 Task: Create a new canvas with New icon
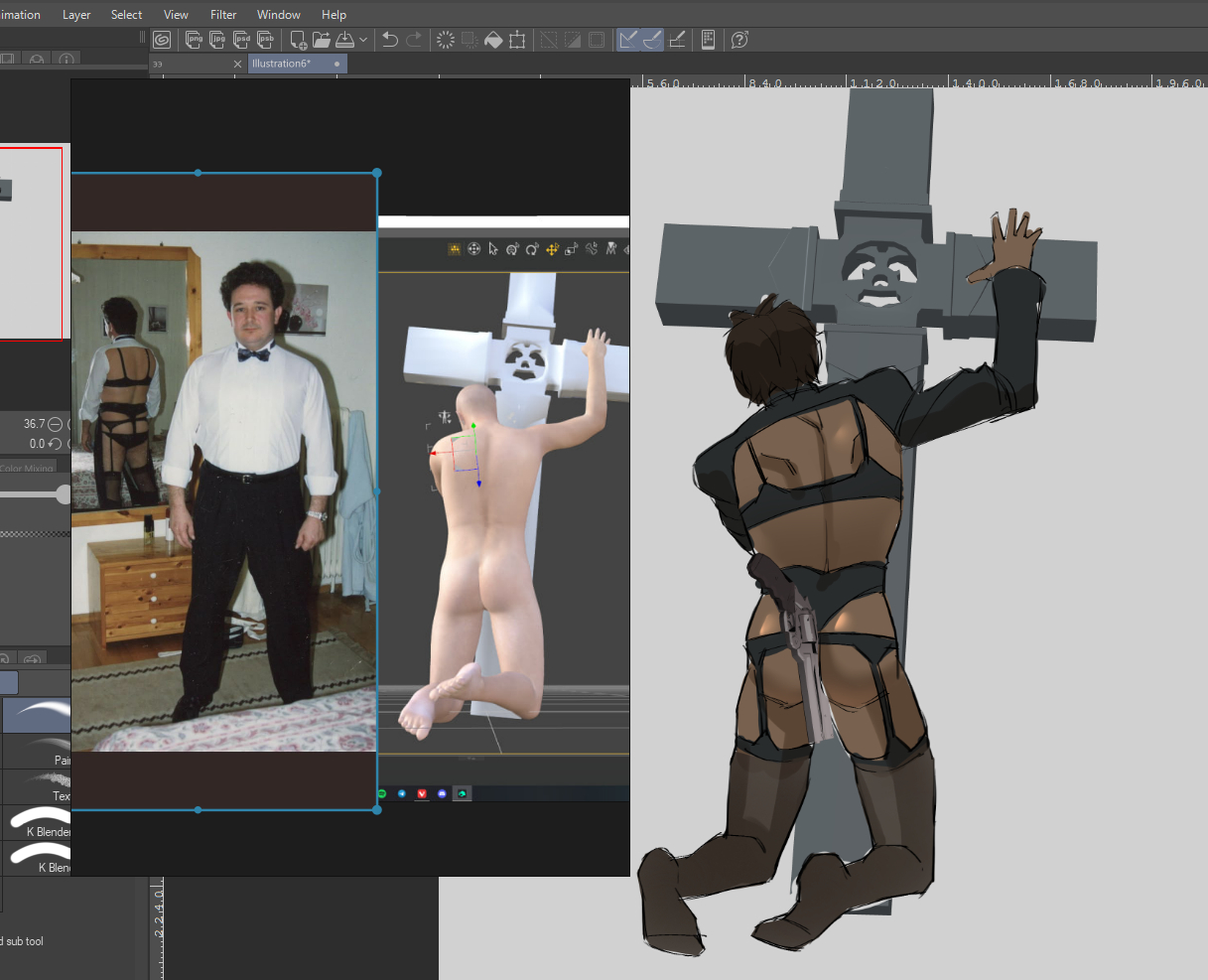[x=297, y=40]
